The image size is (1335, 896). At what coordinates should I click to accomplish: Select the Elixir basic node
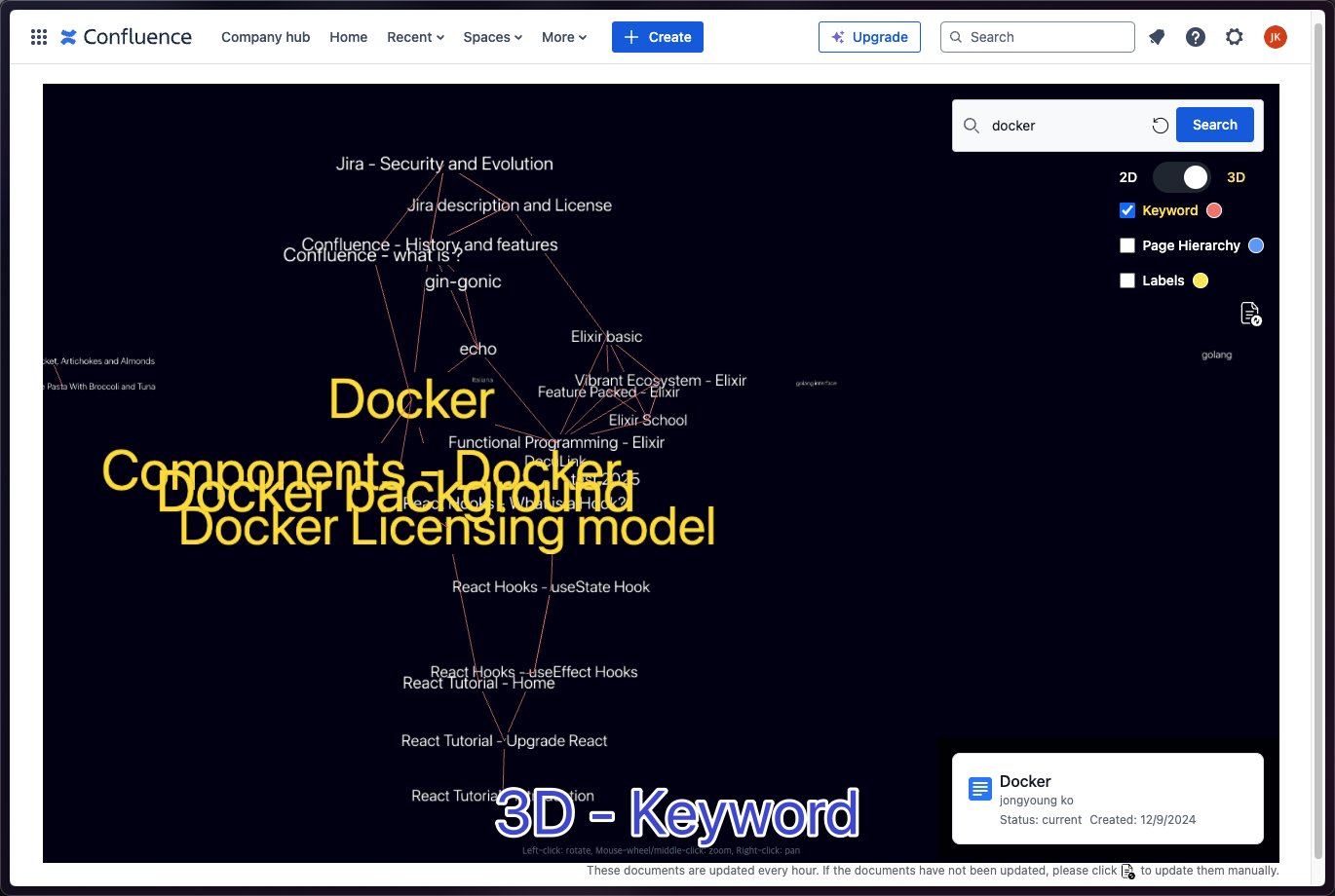click(x=607, y=337)
